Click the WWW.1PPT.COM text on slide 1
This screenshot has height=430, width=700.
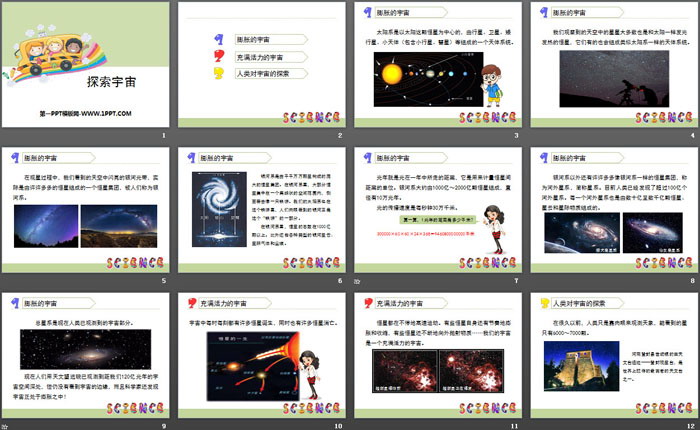pyautogui.click(x=106, y=113)
